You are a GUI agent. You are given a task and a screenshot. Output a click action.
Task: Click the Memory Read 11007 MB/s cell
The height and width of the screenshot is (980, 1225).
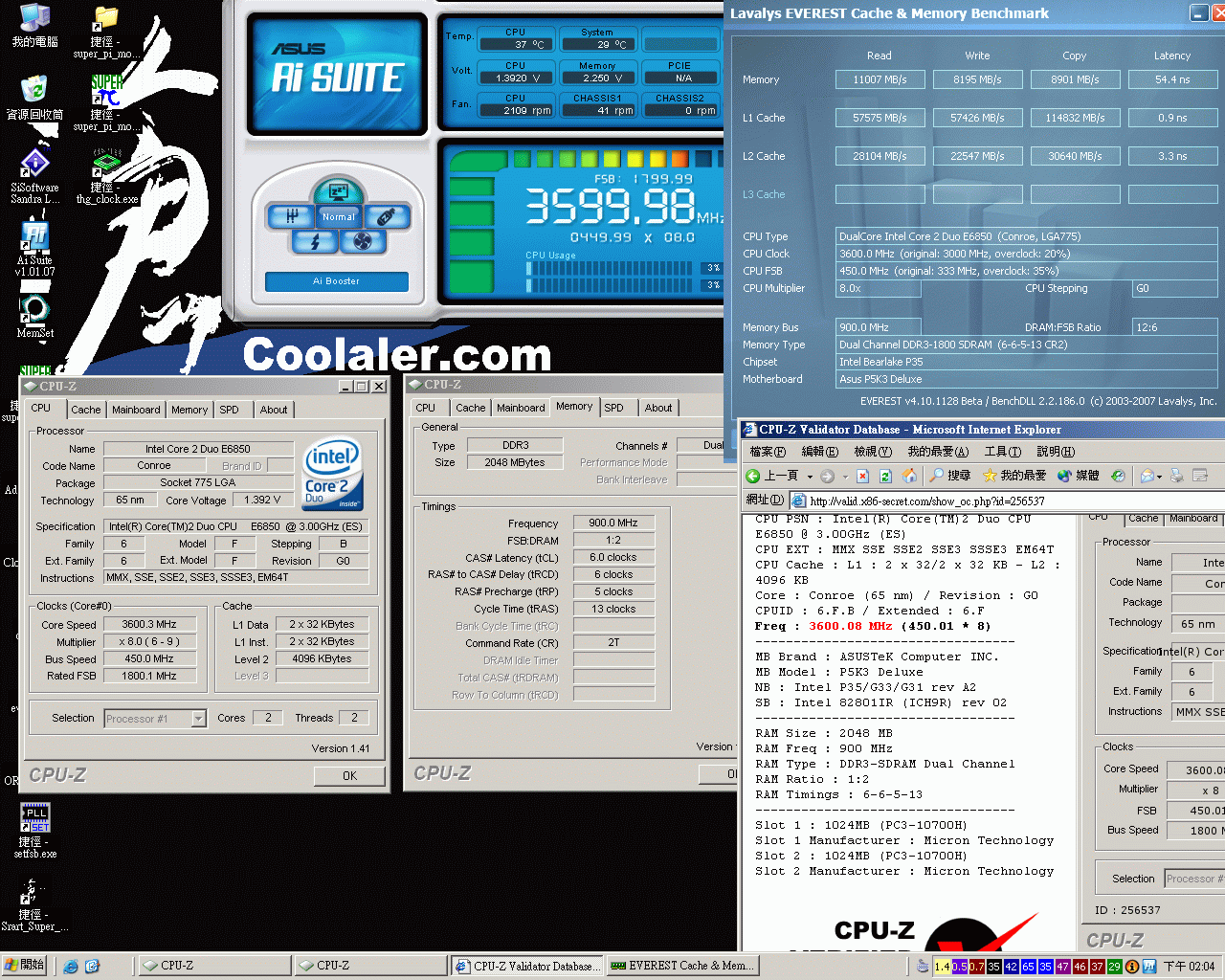coord(880,79)
